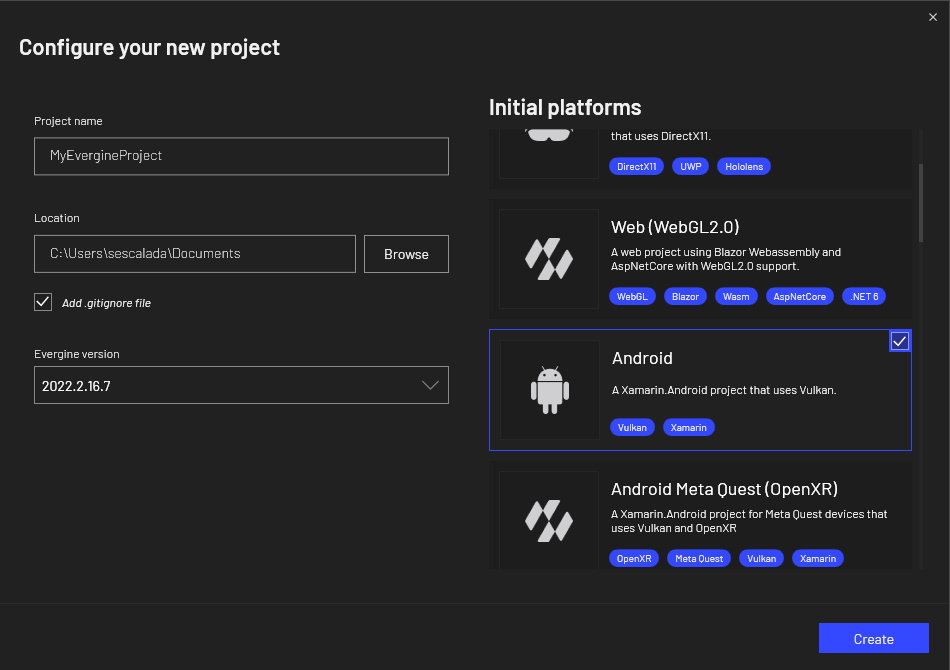Viewport: 950px width, 670px height.
Task: Click the Project name text field
Action: click(241, 156)
